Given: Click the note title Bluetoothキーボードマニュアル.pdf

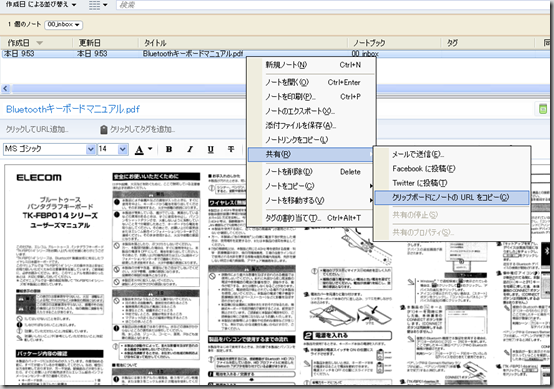Looking at the screenshot, I should tap(73, 109).
